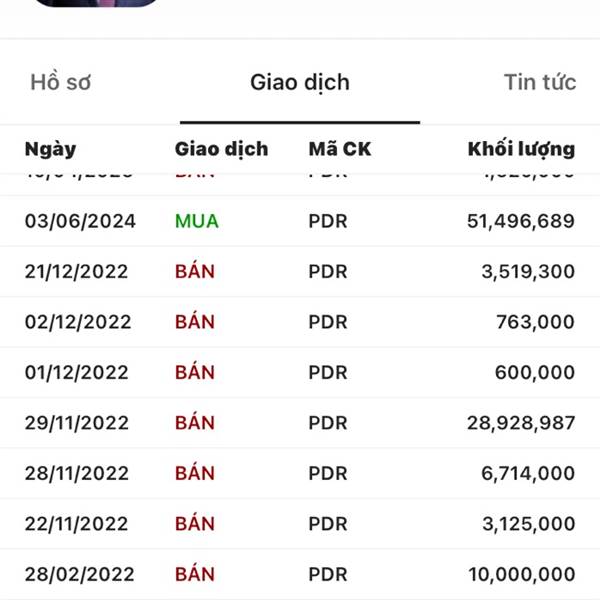Select the Giao dịch tab
This screenshot has height=600, width=600.
[300, 82]
